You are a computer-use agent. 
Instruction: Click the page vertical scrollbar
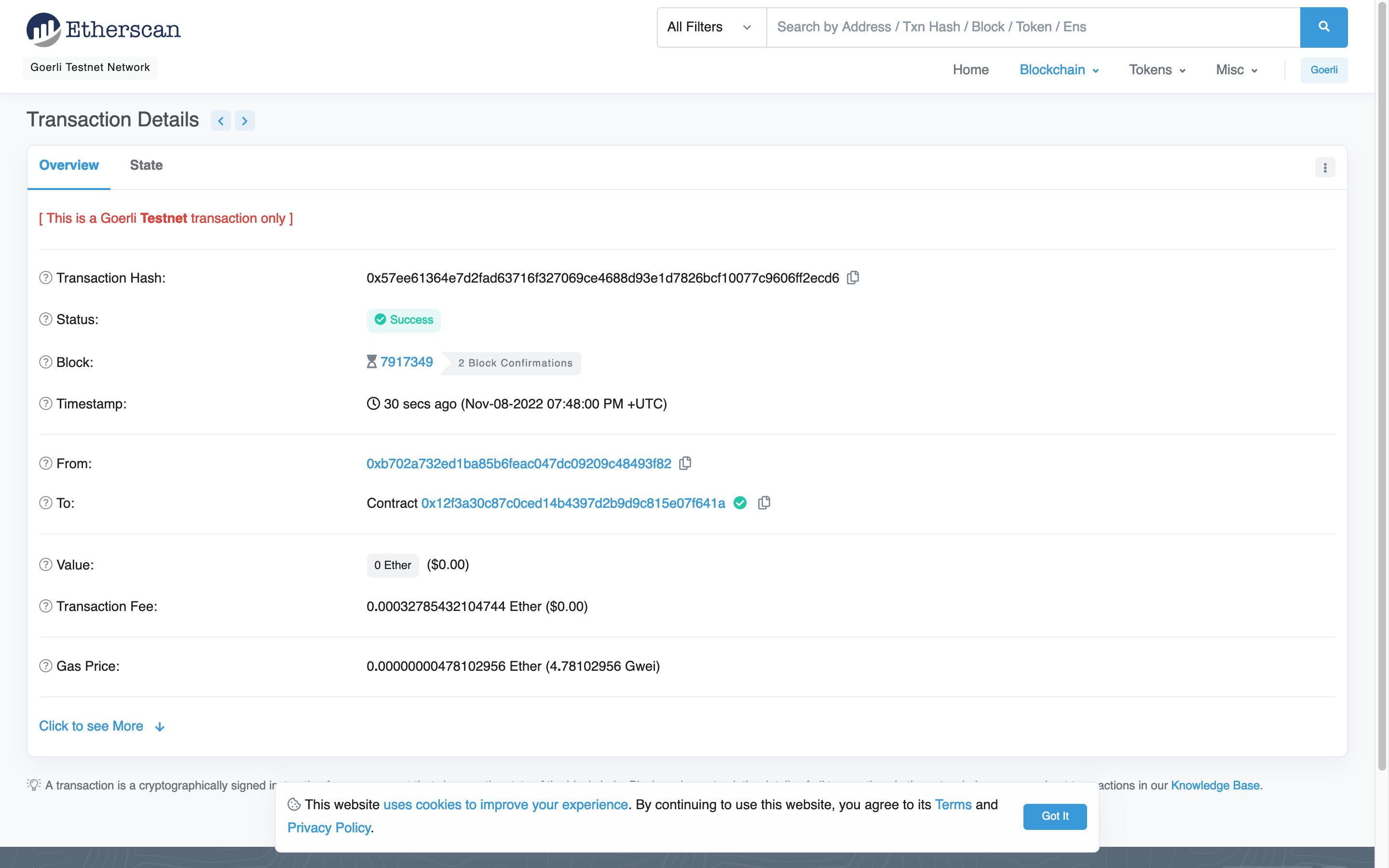point(1382,385)
